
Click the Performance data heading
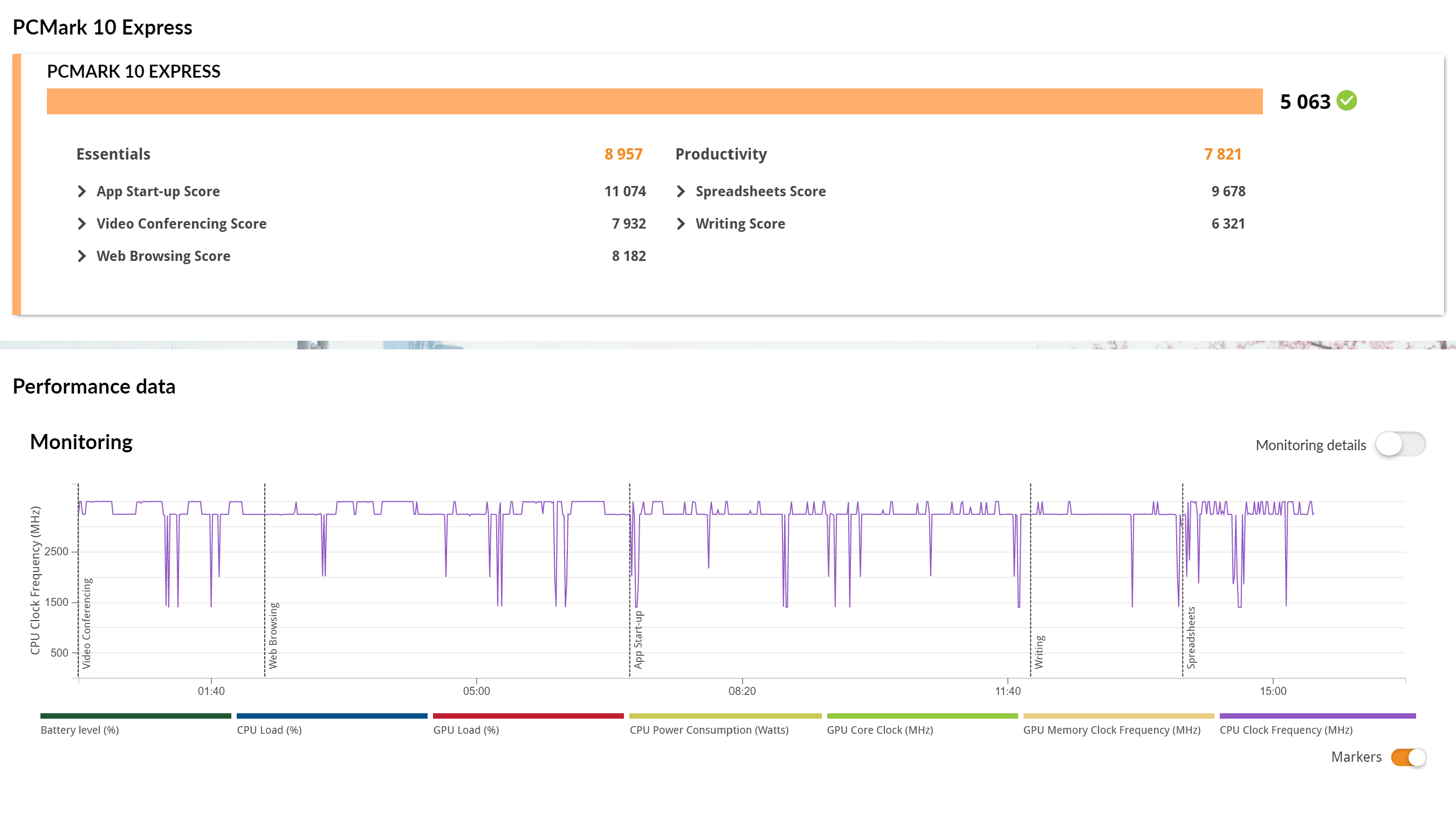click(94, 387)
